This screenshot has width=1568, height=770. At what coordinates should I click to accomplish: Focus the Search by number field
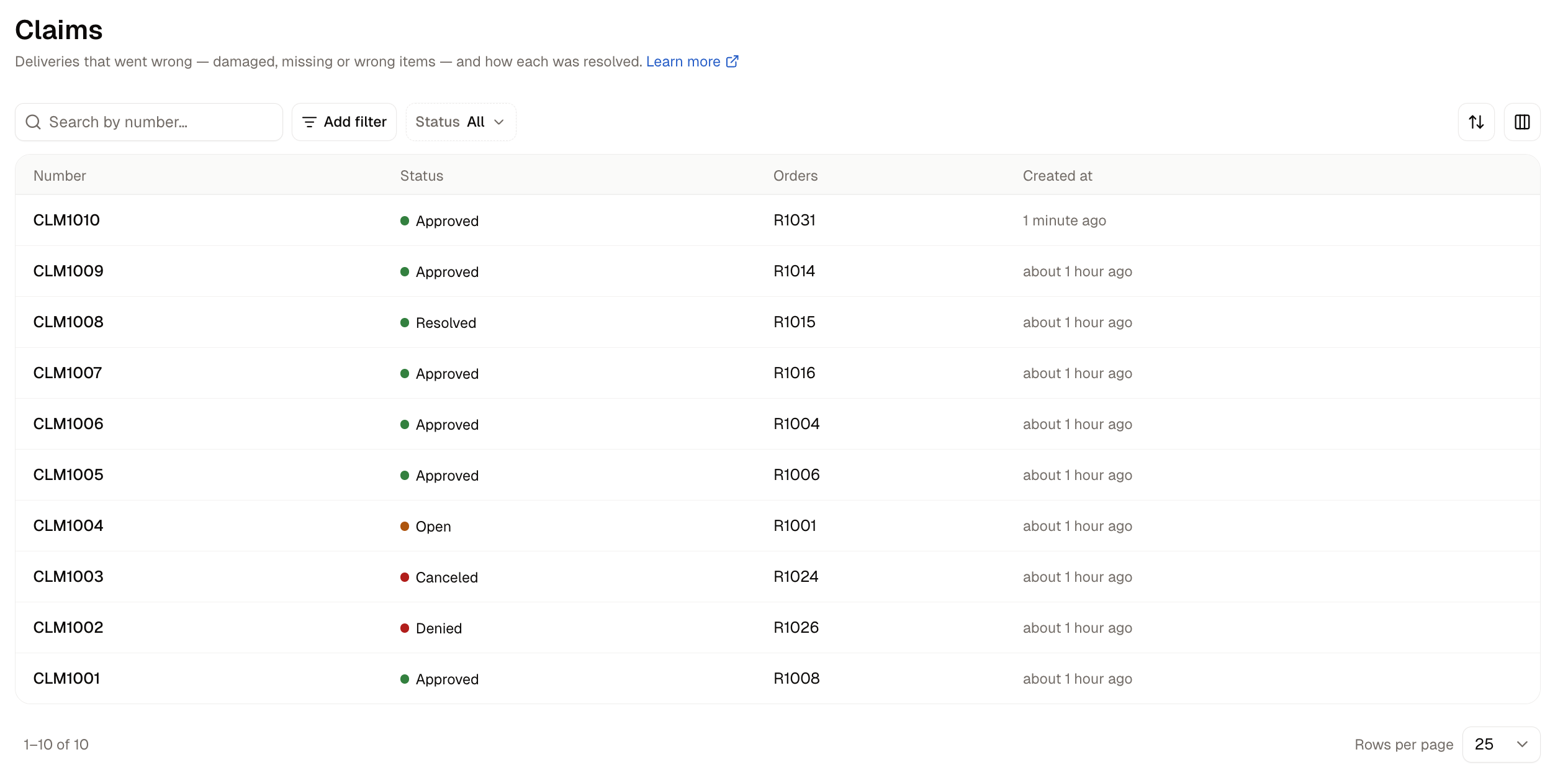tap(149, 122)
